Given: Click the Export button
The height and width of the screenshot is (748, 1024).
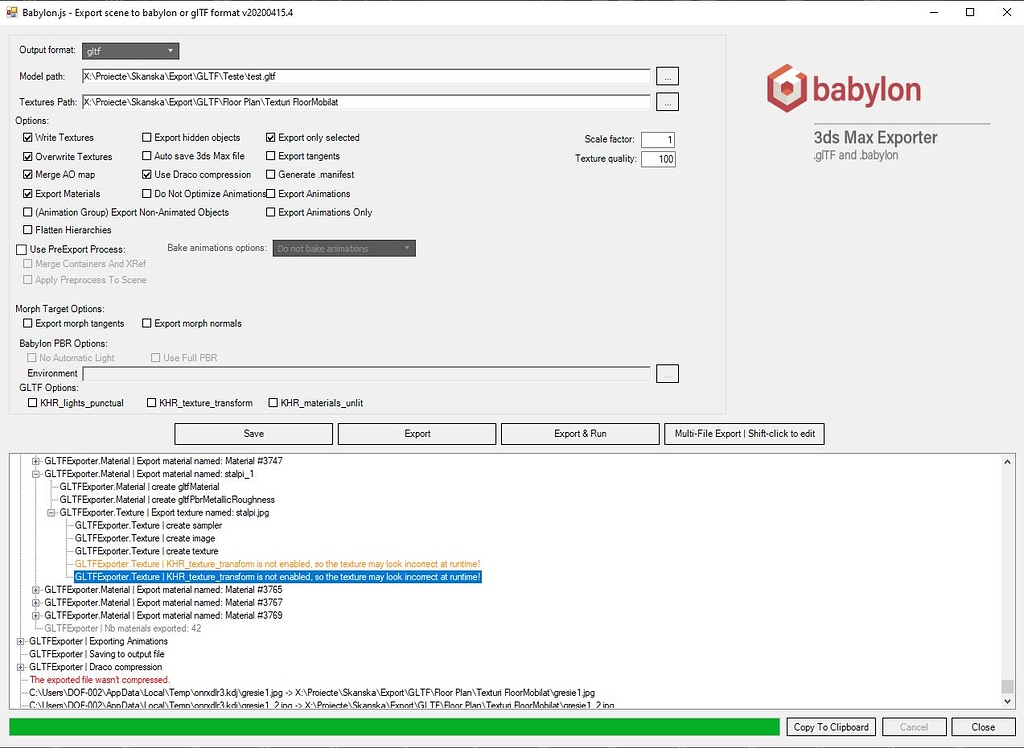Looking at the screenshot, I should (x=416, y=433).
